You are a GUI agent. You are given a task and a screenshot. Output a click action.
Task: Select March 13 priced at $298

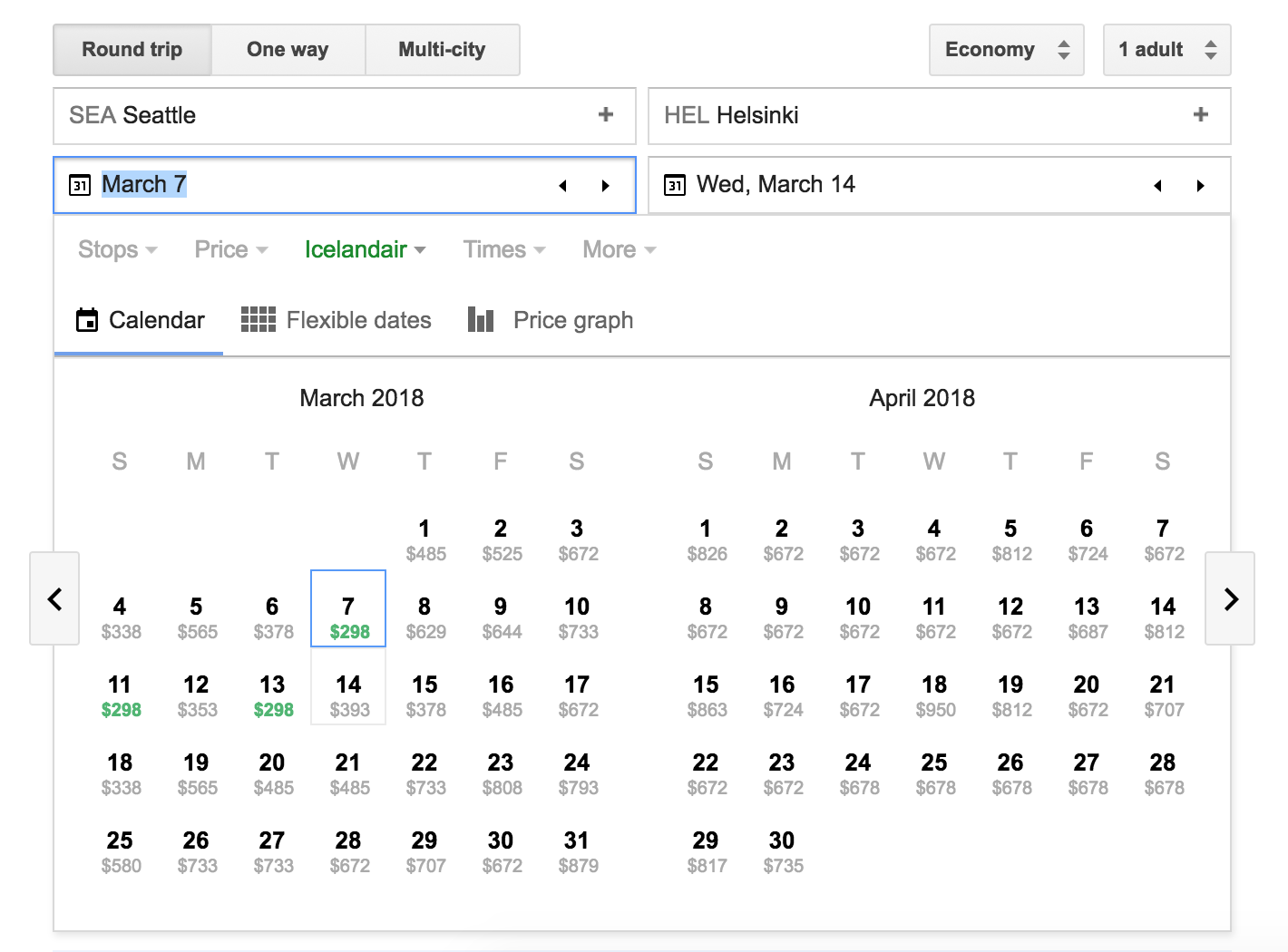tap(273, 696)
